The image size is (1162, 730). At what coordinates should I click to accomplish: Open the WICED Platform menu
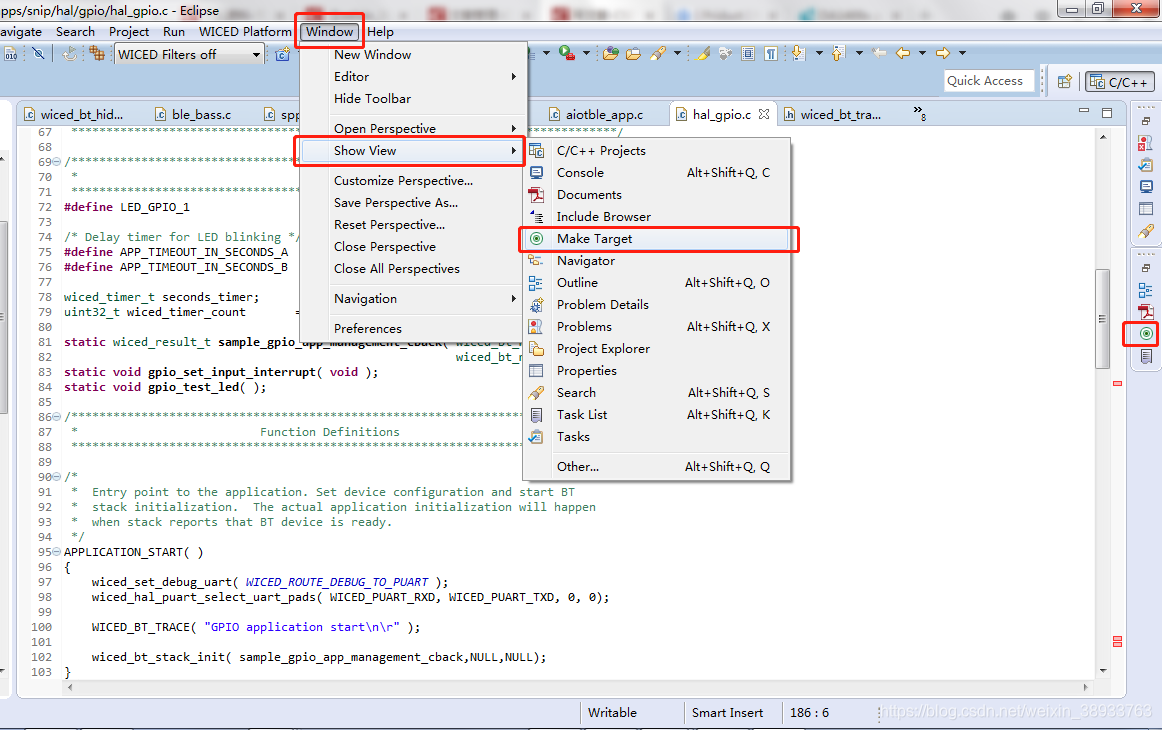pos(245,32)
